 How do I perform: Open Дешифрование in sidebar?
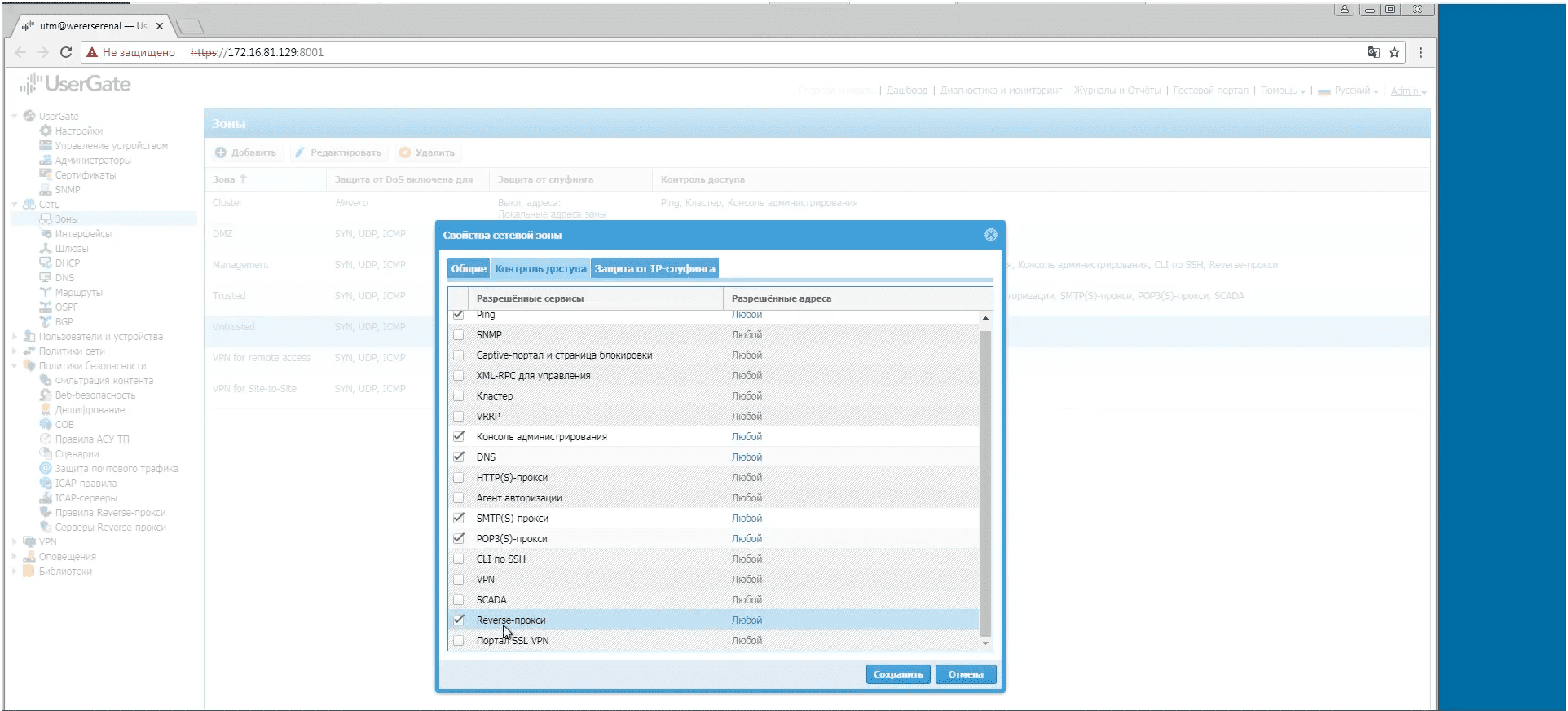pyautogui.click(x=90, y=410)
